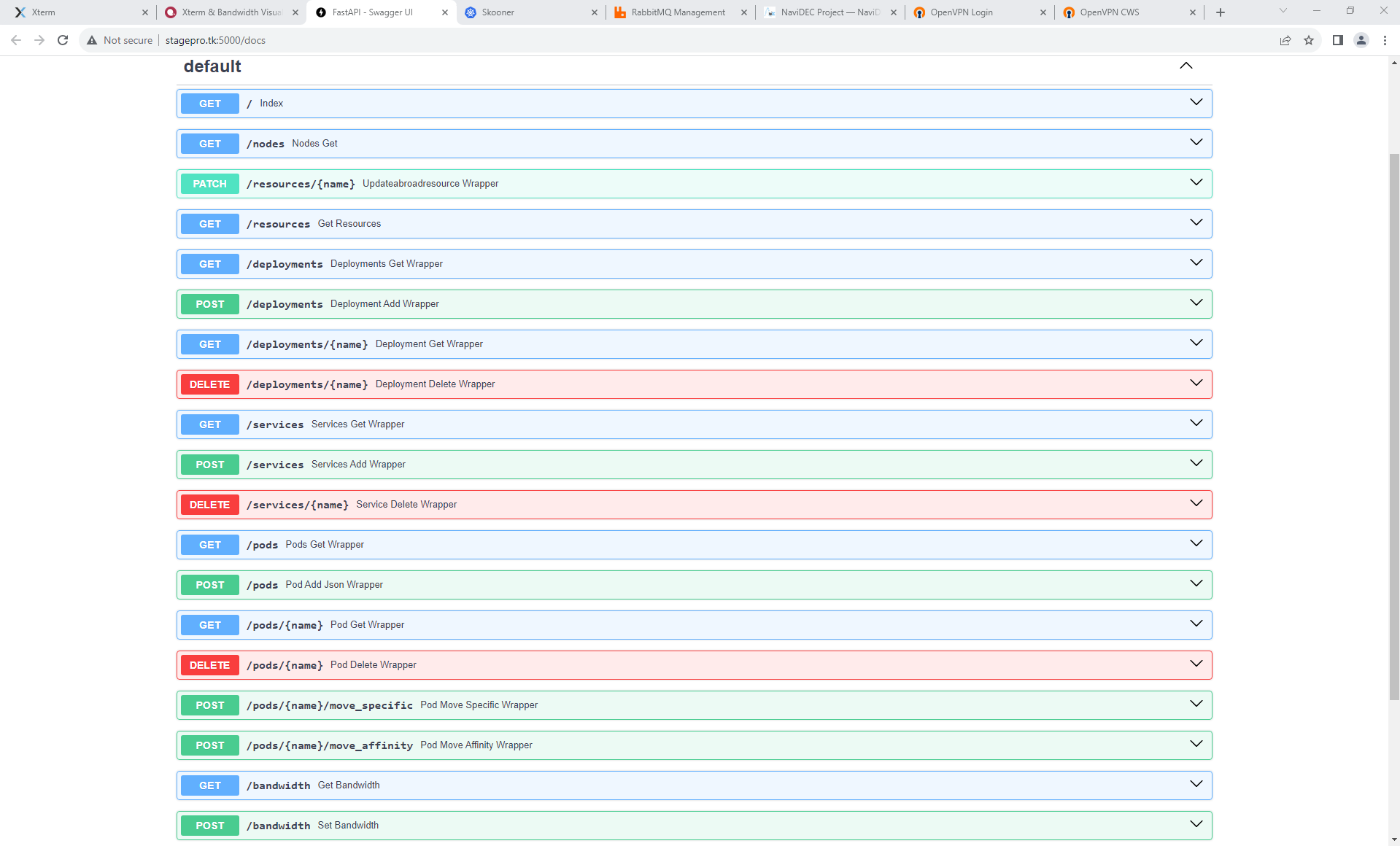The image size is (1400, 846).
Task: Click Set Bandwidth description text
Action: (348, 826)
